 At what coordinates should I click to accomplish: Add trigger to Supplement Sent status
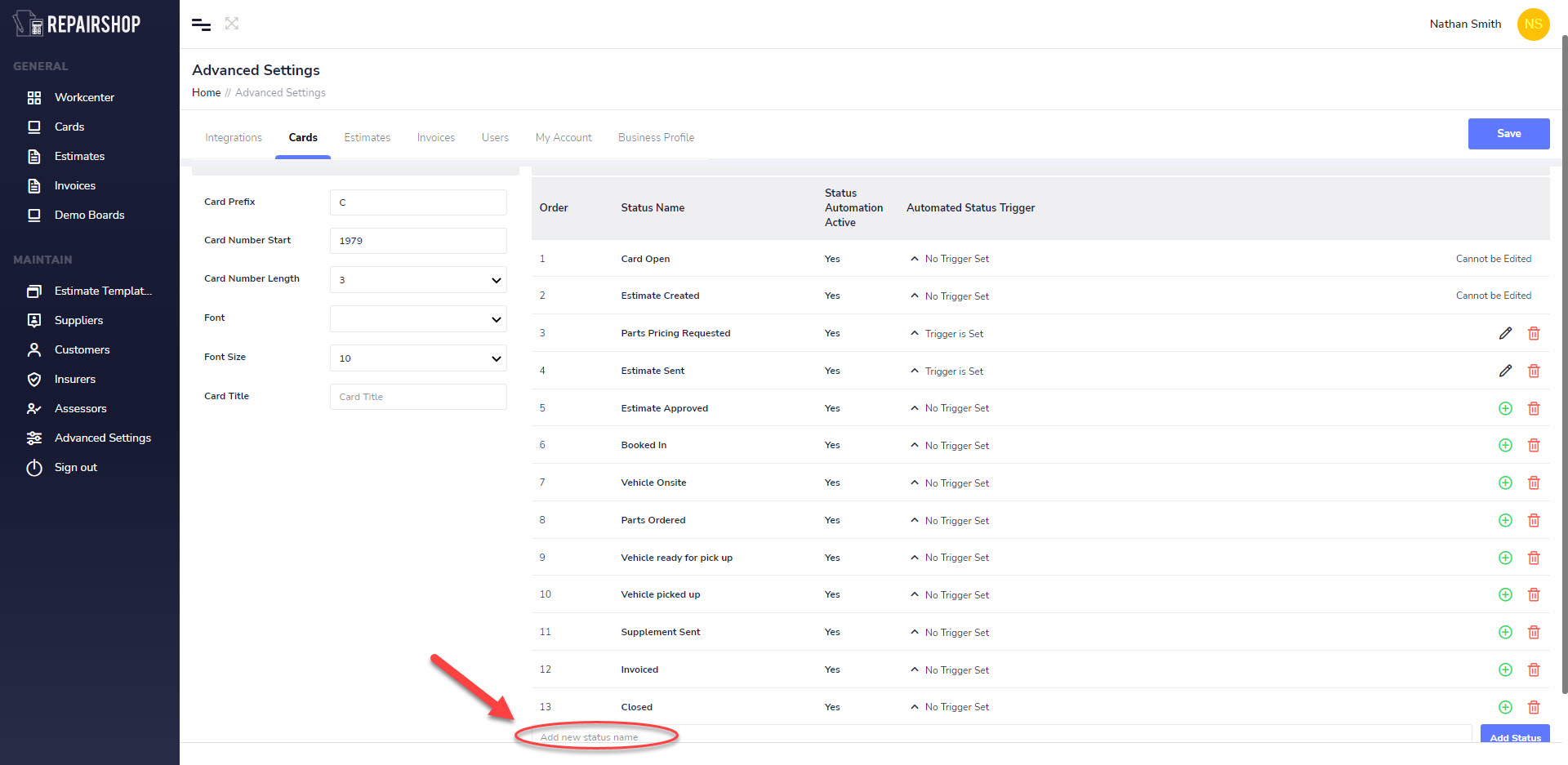tap(1505, 632)
